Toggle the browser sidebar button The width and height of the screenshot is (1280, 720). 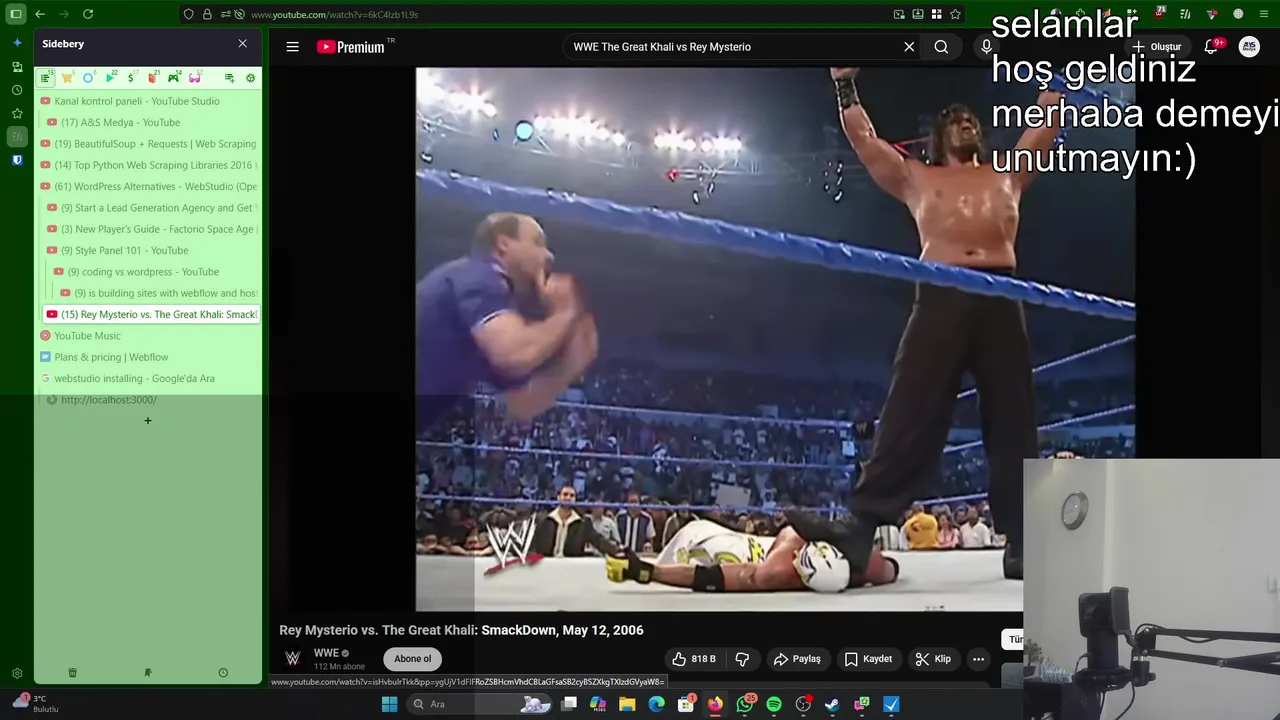pos(16,14)
